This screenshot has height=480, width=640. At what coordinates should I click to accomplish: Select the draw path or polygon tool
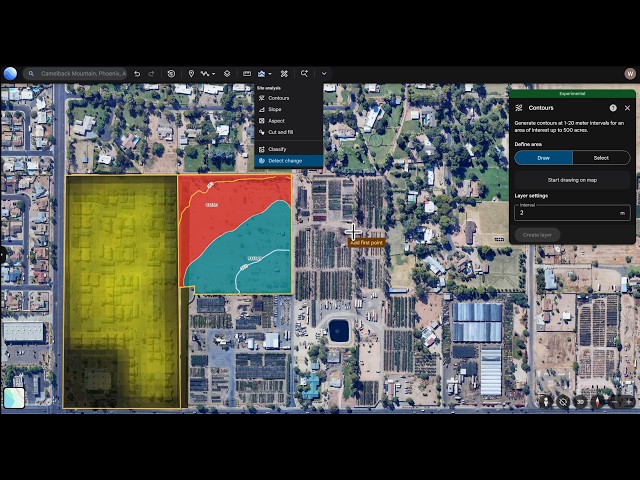coord(205,73)
